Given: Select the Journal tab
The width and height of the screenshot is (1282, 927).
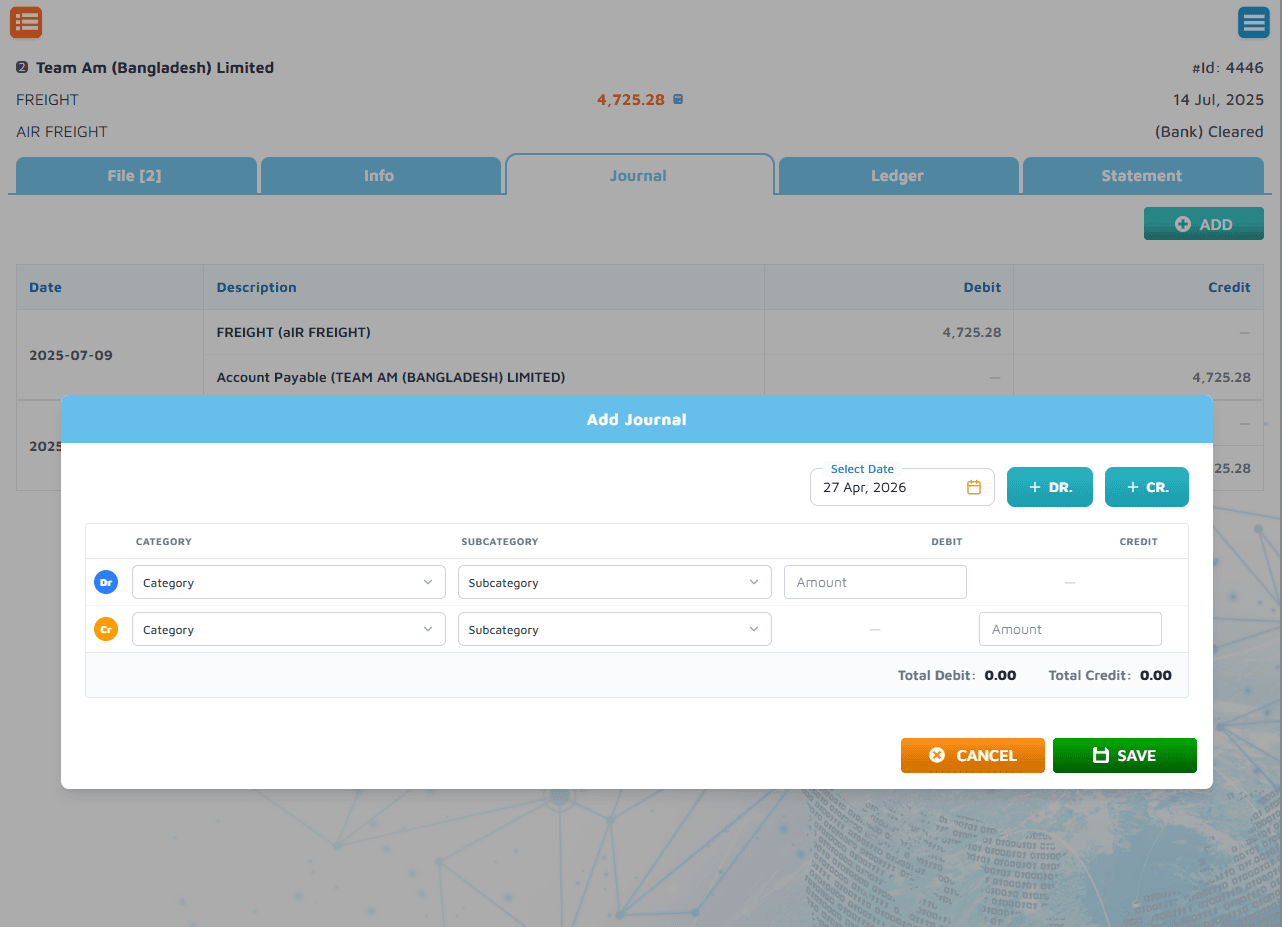Looking at the screenshot, I should coord(638,175).
